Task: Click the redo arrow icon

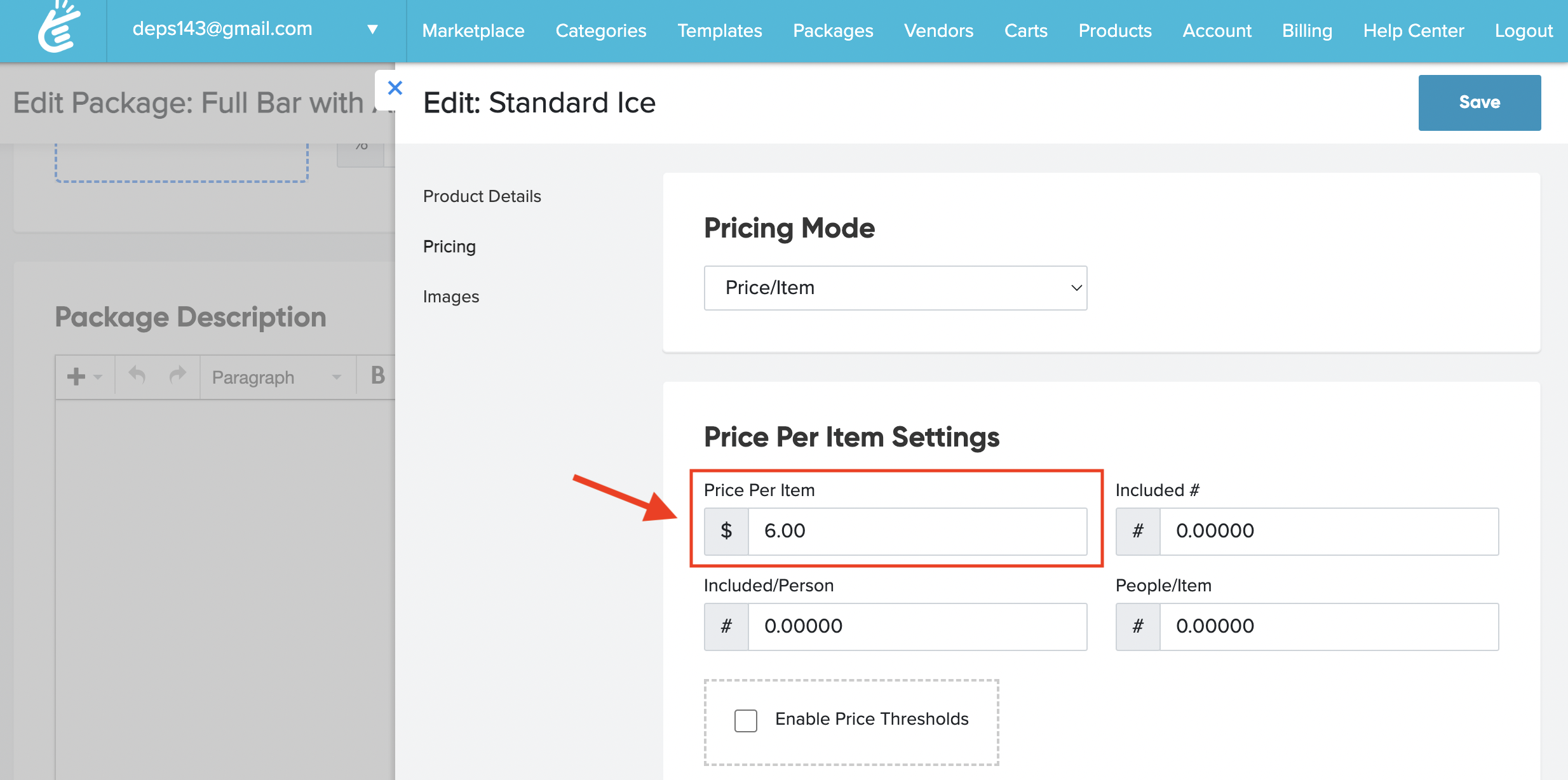Action: tap(178, 375)
